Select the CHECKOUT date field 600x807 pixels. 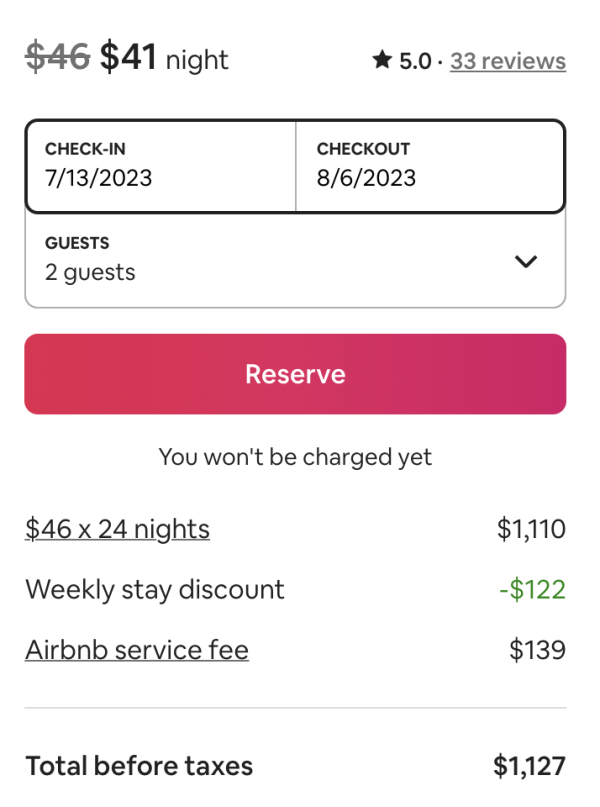pyautogui.click(x=430, y=166)
